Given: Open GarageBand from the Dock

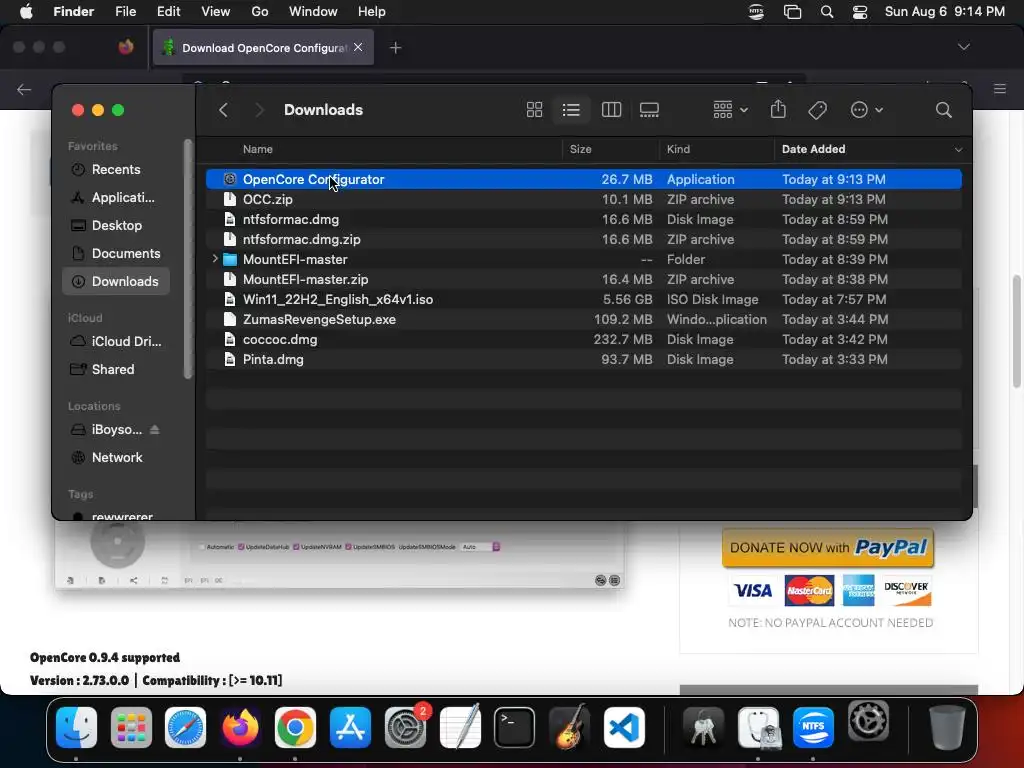Looking at the screenshot, I should click(x=569, y=726).
